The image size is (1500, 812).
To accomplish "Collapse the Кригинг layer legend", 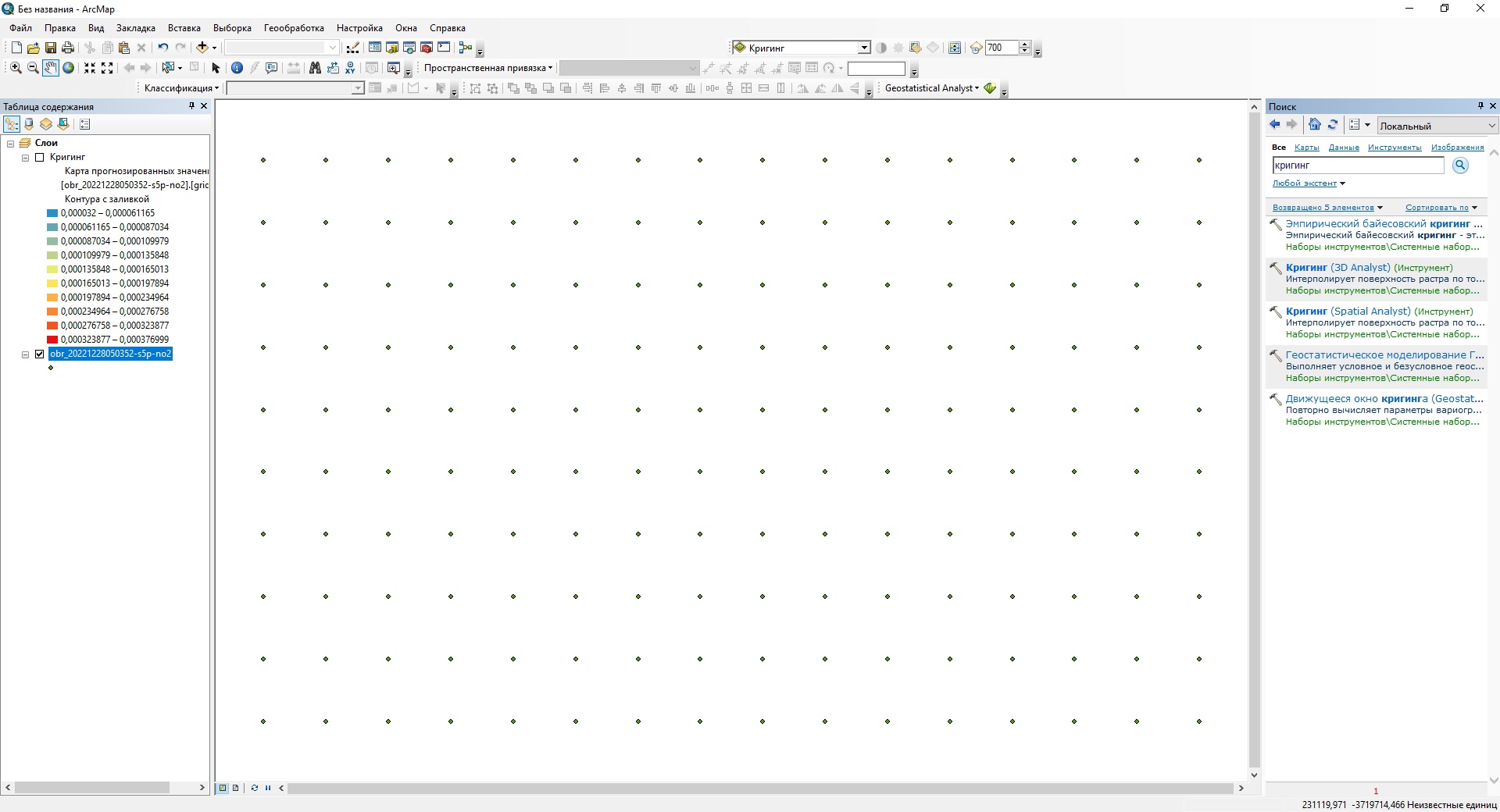I will pos(25,158).
